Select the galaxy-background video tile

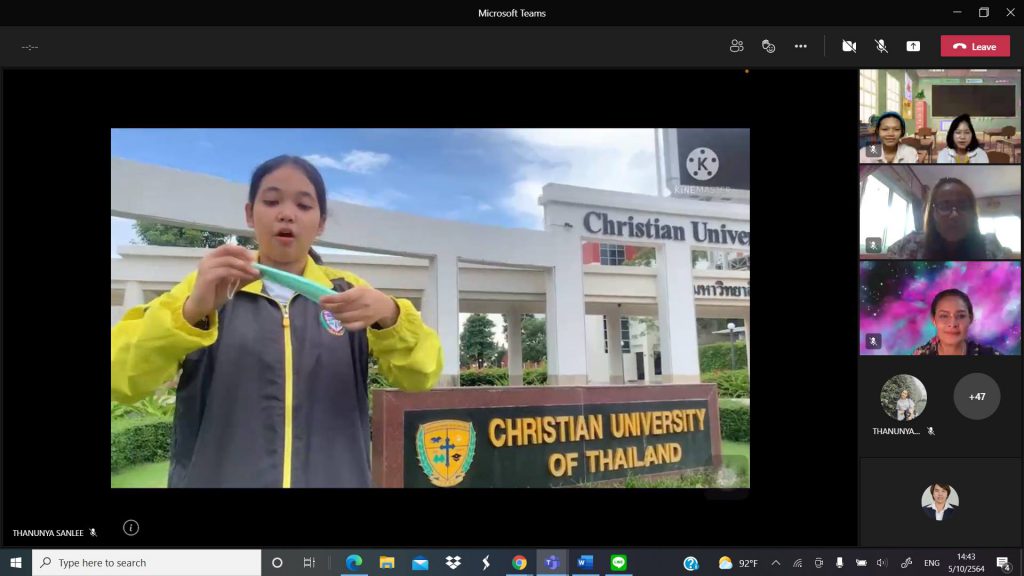tap(940, 308)
